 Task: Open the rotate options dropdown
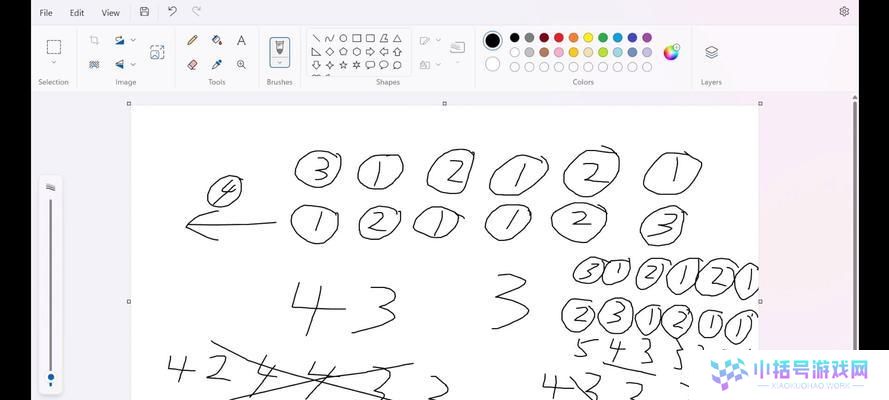point(133,40)
